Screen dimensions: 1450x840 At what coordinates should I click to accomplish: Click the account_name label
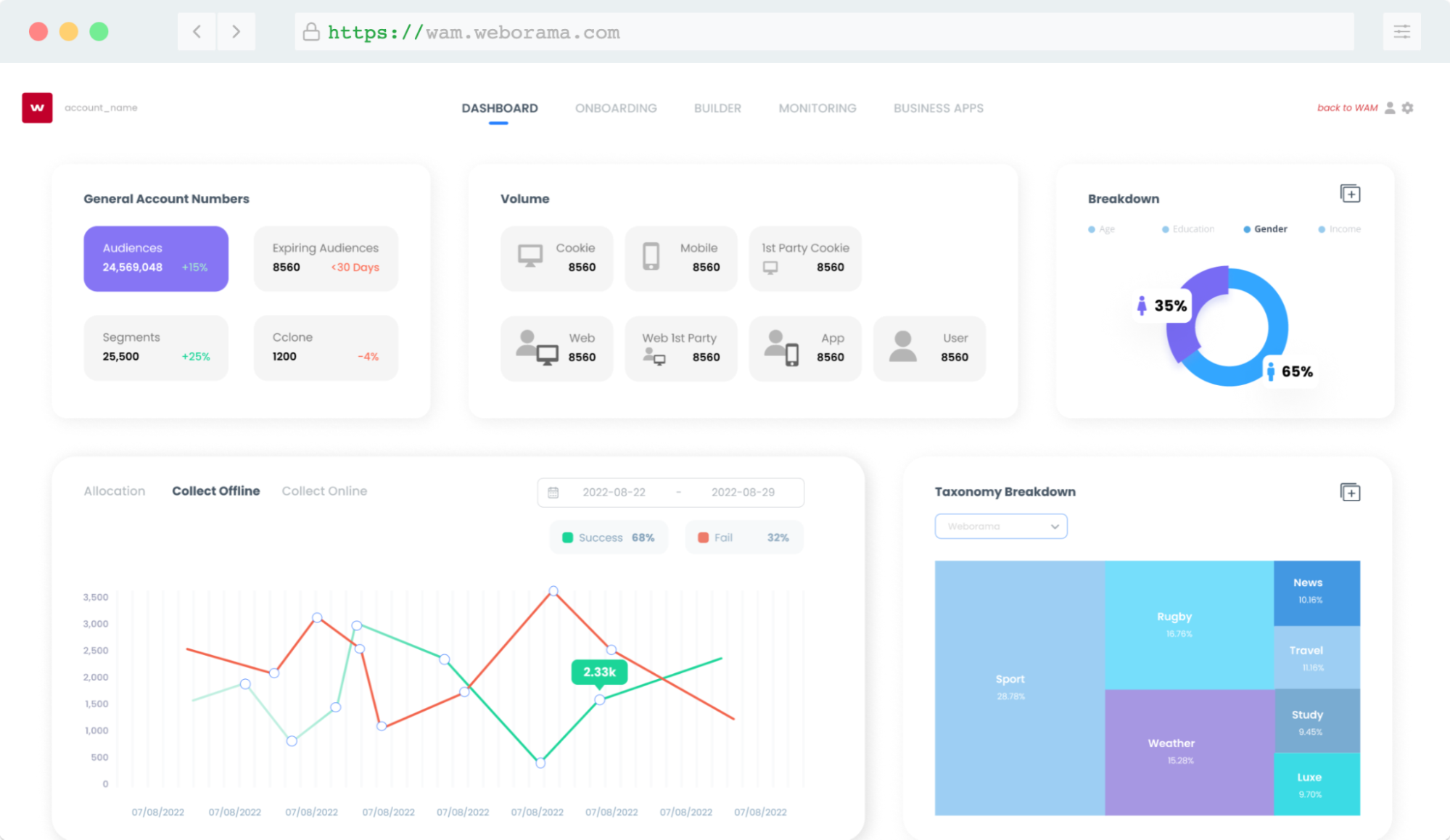(x=101, y=107)
